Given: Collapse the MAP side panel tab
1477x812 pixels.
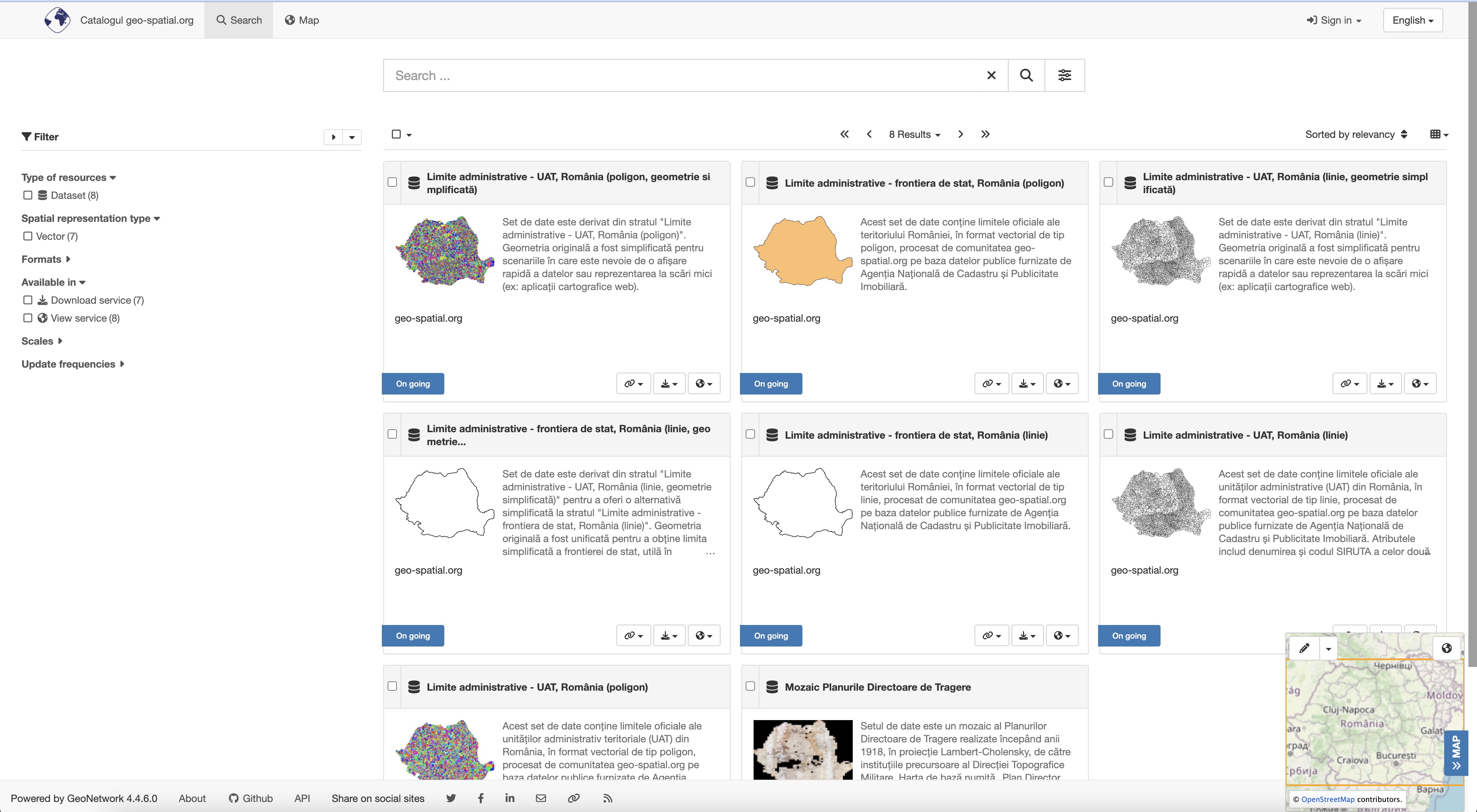Looking at the screenshot, I should (1456, 753).
